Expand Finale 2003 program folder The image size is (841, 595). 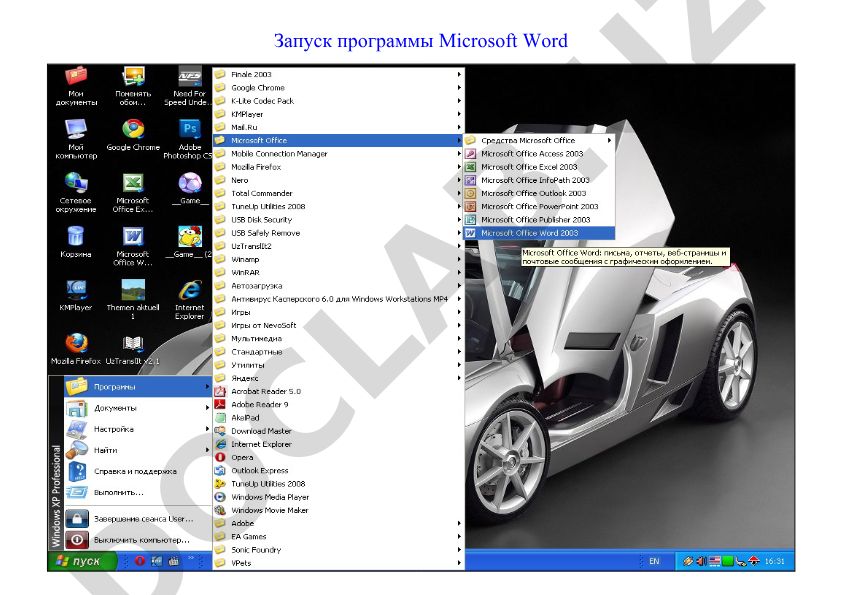pyautogui.click(x=338, y=75)
